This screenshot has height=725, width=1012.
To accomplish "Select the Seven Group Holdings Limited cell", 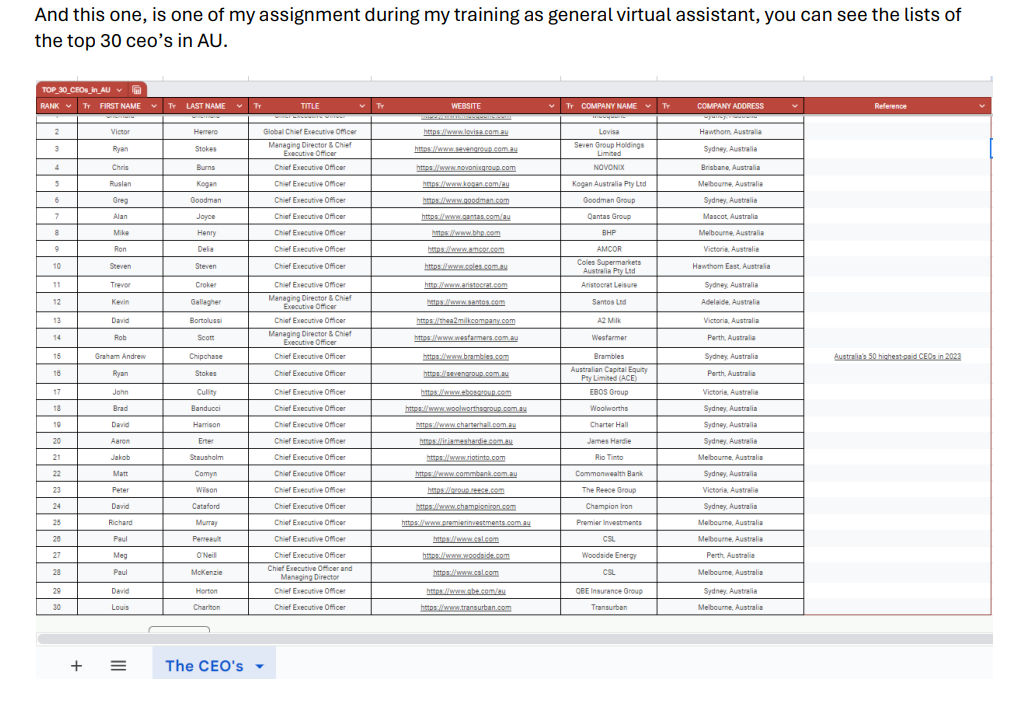I will 609,149.
